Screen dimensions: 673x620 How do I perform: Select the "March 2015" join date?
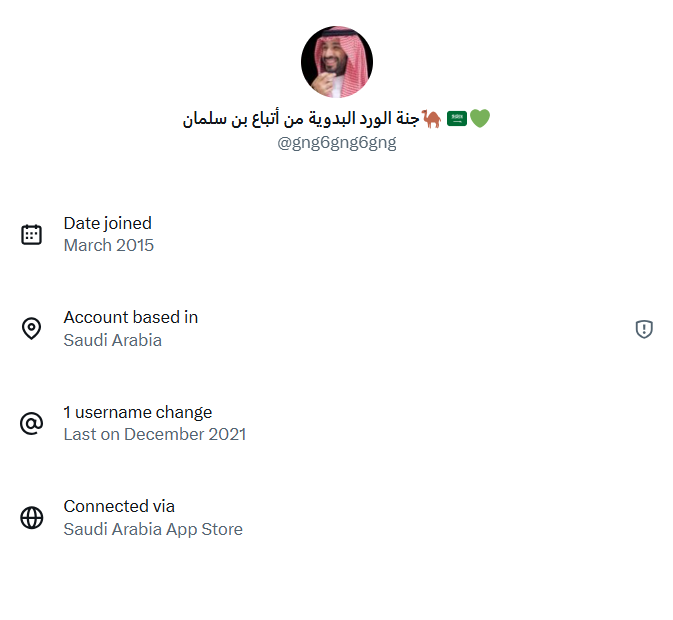click(x=108, y=245)
